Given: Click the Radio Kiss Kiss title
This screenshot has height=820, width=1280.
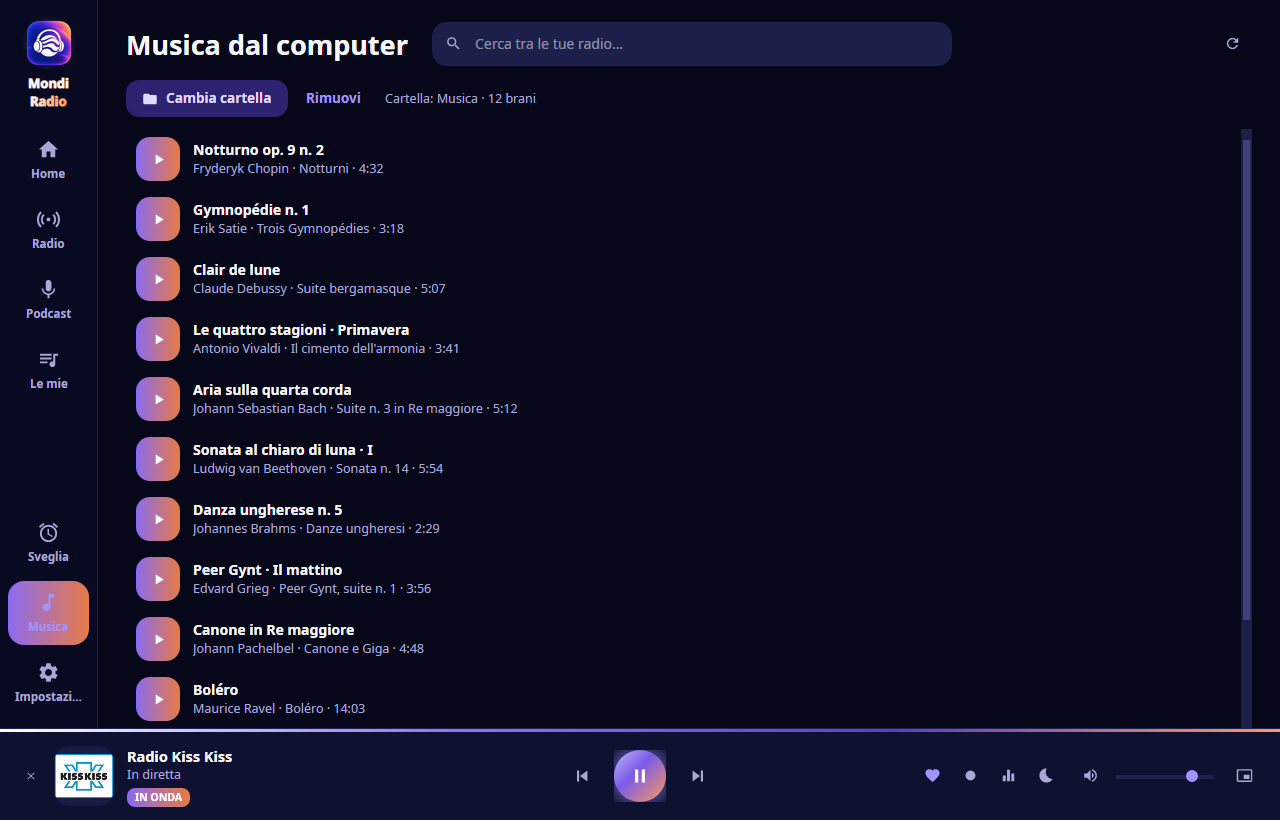Looking at the screenshot, I should pyautogui.click(x=180, y=756).
